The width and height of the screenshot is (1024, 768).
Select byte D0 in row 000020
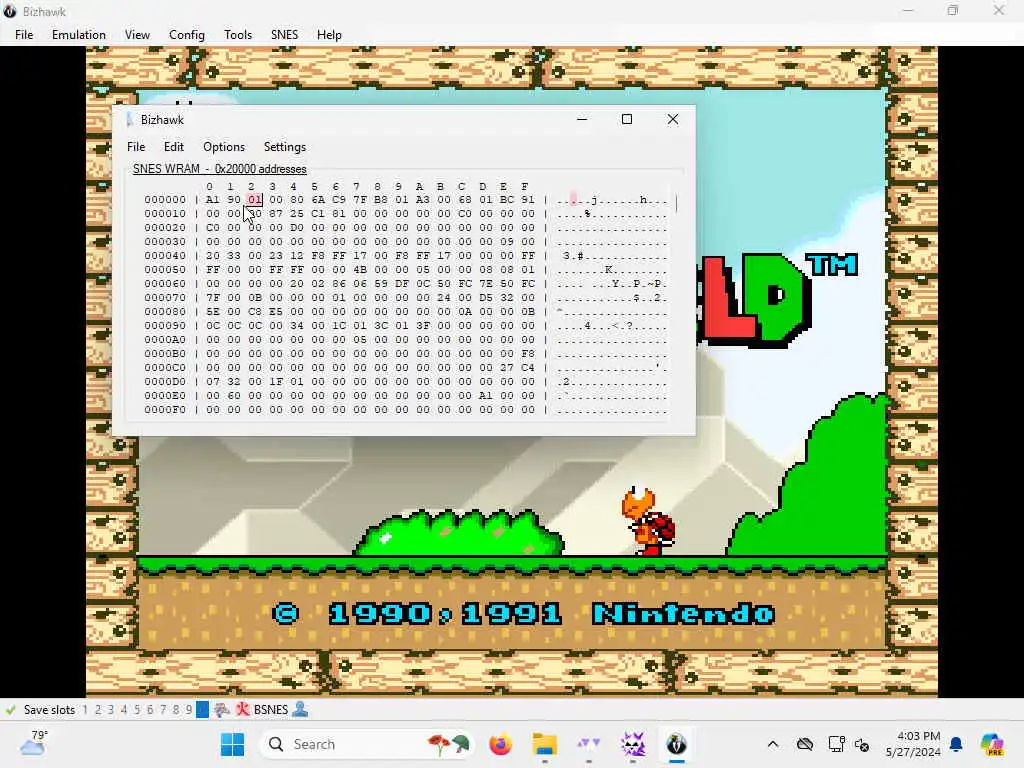pos(296,228)
